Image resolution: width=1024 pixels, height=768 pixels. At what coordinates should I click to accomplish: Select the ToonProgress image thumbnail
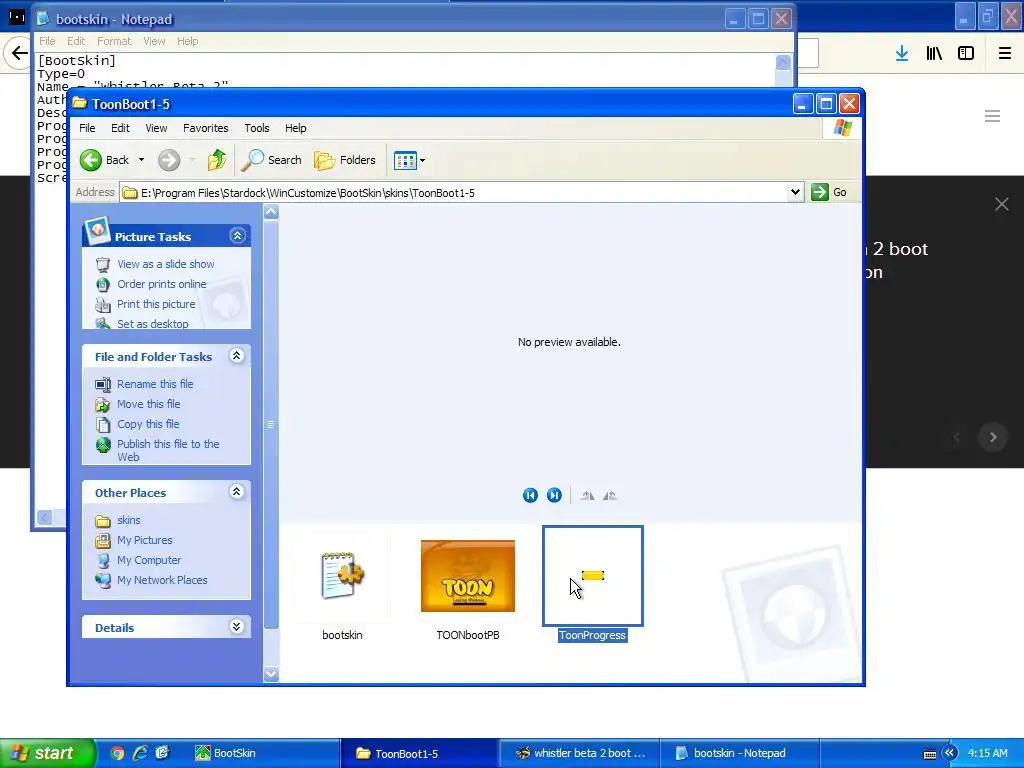(593, 576)
